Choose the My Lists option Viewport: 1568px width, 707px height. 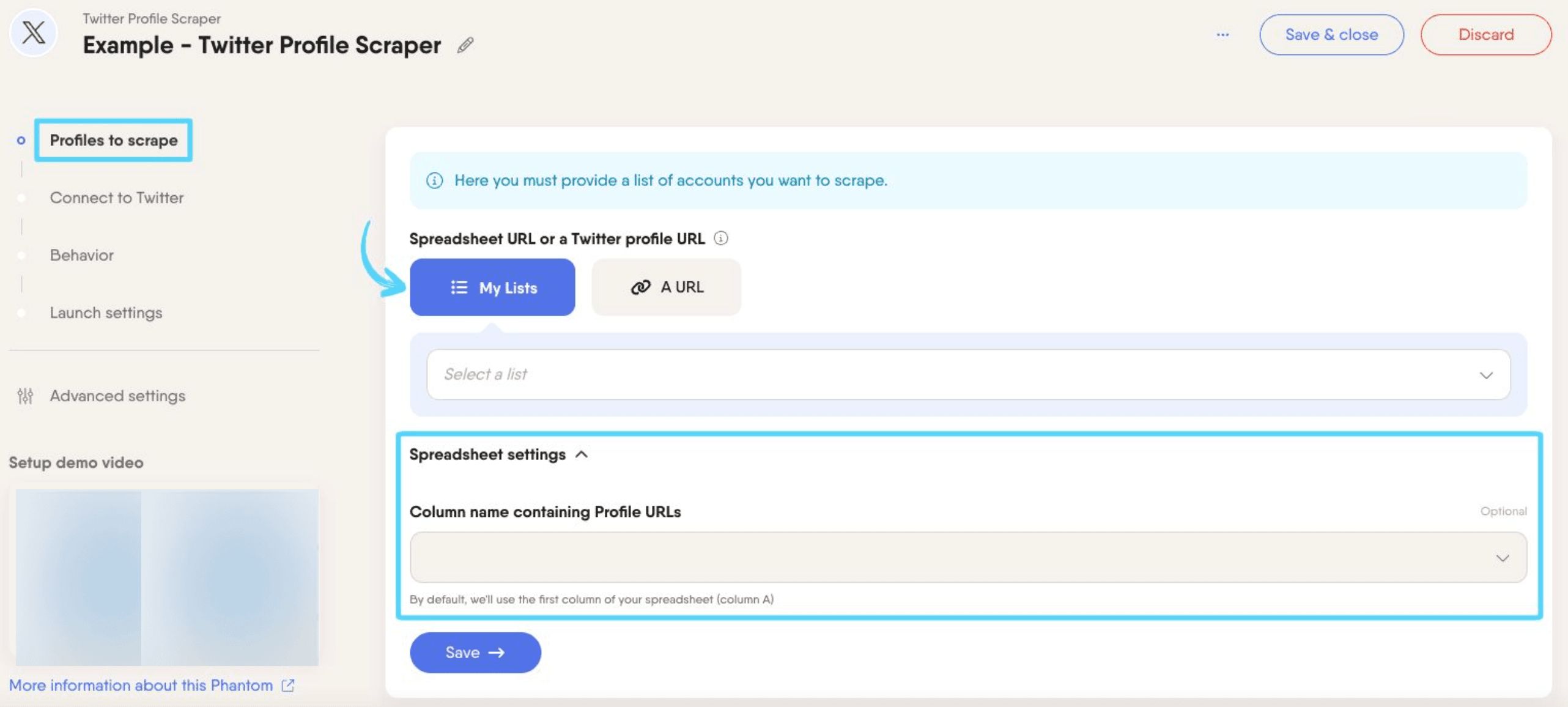pos(492,287)
